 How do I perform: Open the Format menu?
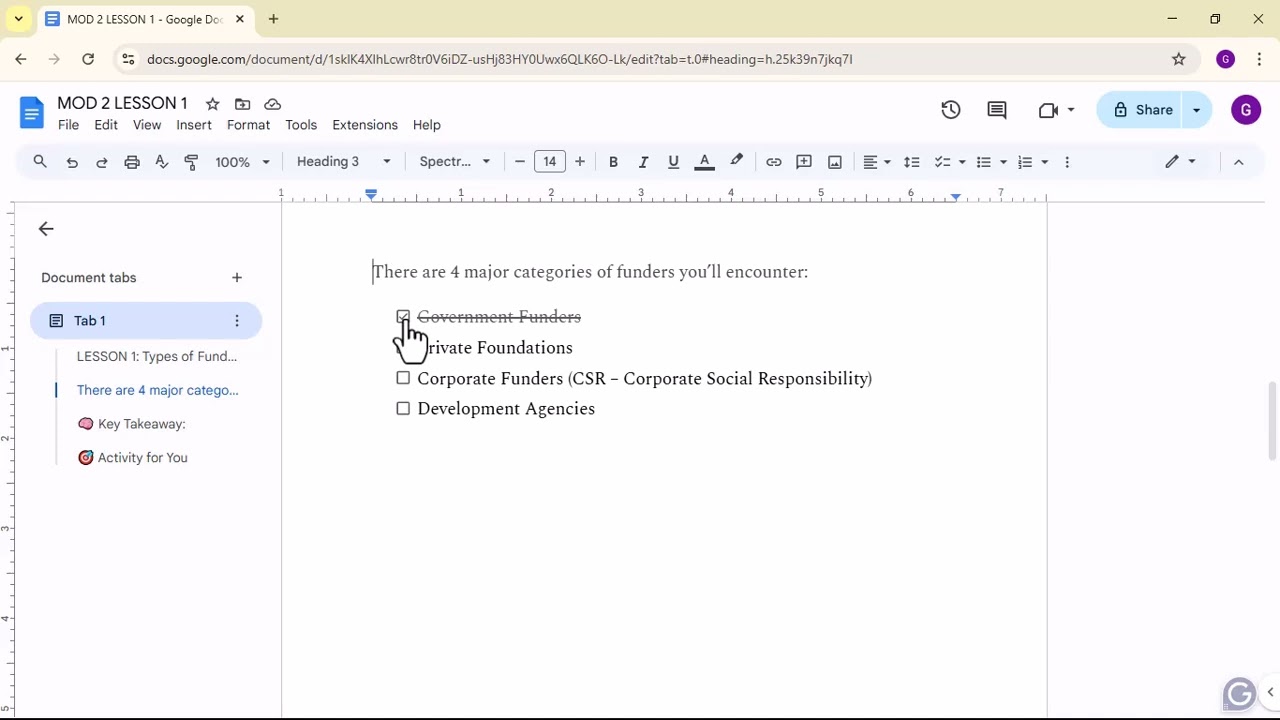(x=248, y=125)
